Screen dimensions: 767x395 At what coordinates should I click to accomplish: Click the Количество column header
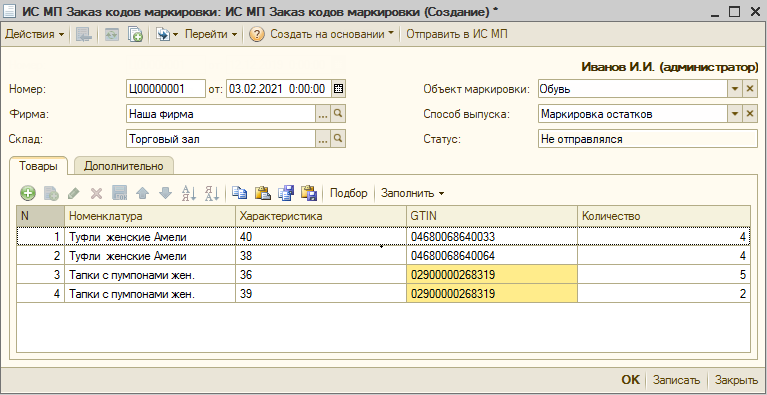664,216
